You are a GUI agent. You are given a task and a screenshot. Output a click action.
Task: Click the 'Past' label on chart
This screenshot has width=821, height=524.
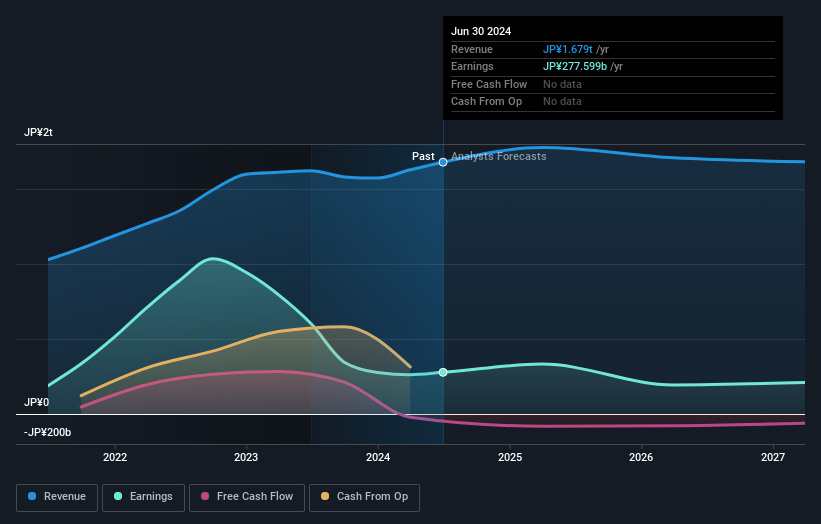tap(423, 156)
